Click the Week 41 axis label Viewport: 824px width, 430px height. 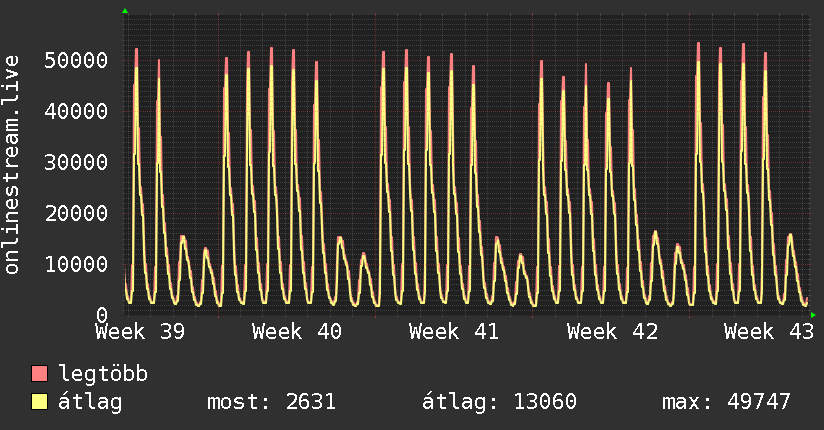click(454, 332)
